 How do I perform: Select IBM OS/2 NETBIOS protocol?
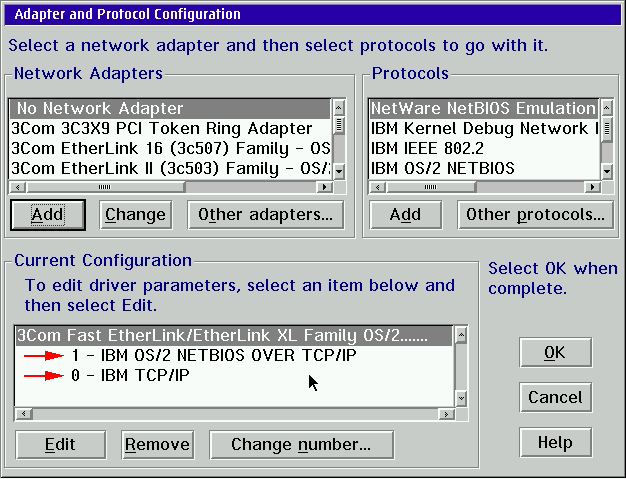click(484, 168)
